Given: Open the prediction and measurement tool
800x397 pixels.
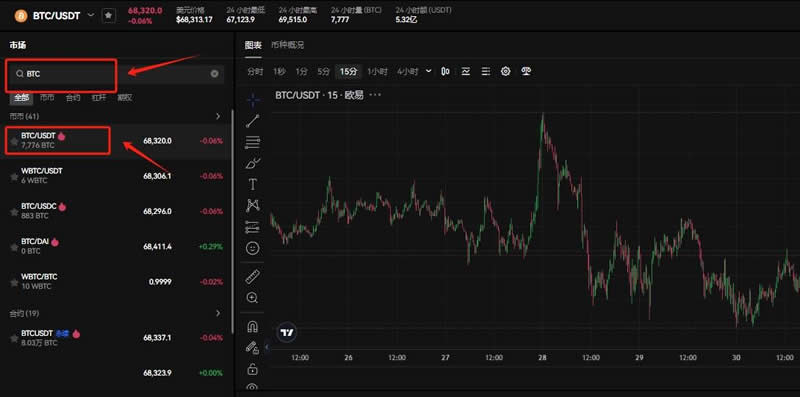Looking at the screenshot, I should coord(253,227).
